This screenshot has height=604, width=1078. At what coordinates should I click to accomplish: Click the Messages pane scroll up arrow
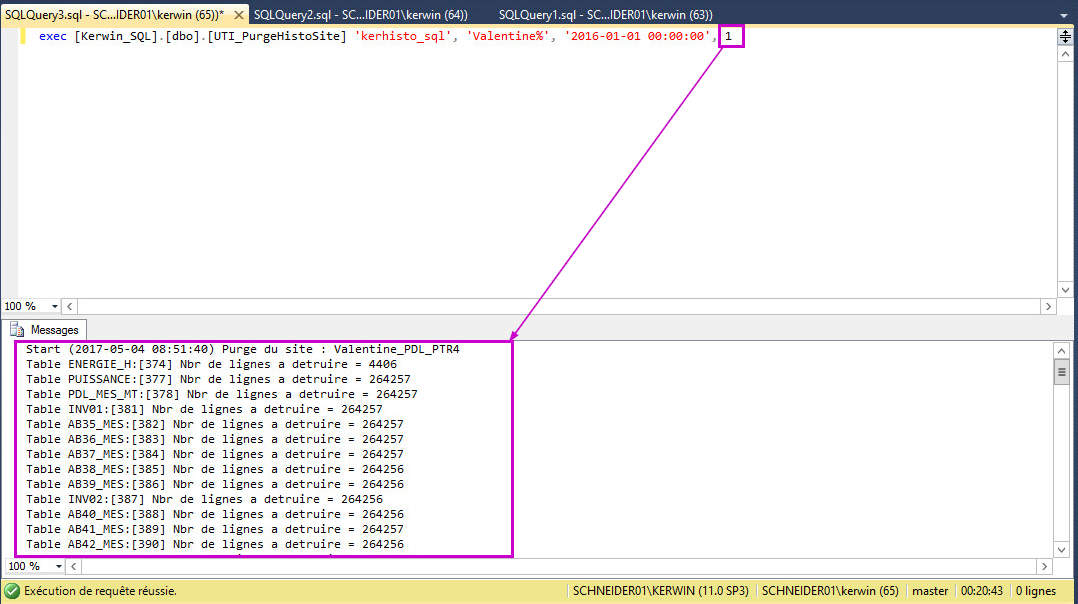(1061, 350)
